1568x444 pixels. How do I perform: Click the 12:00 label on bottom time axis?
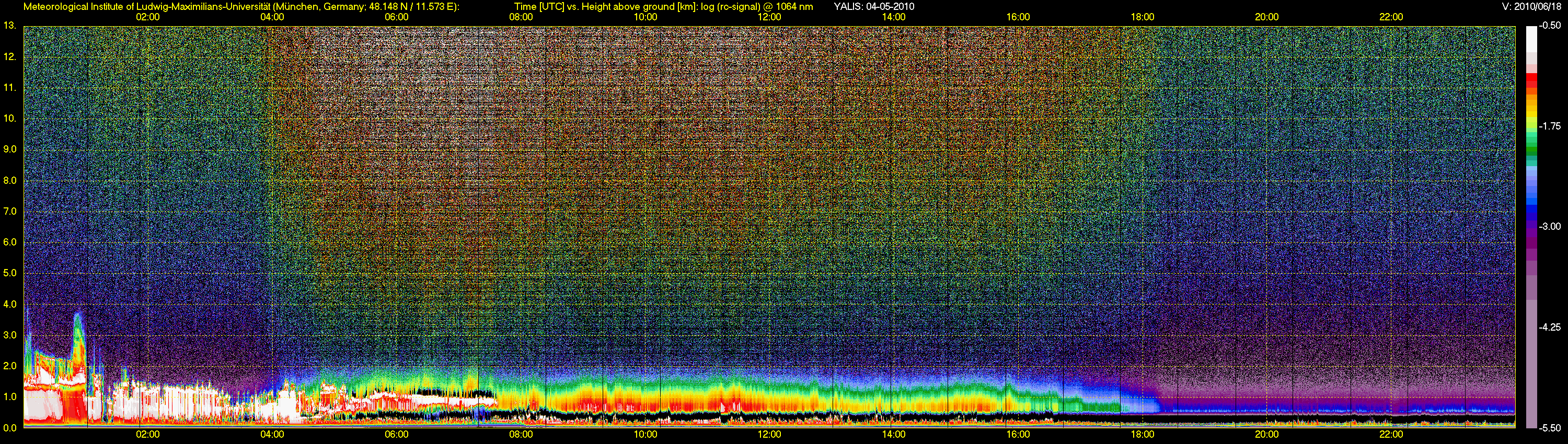tap(769, 434)
